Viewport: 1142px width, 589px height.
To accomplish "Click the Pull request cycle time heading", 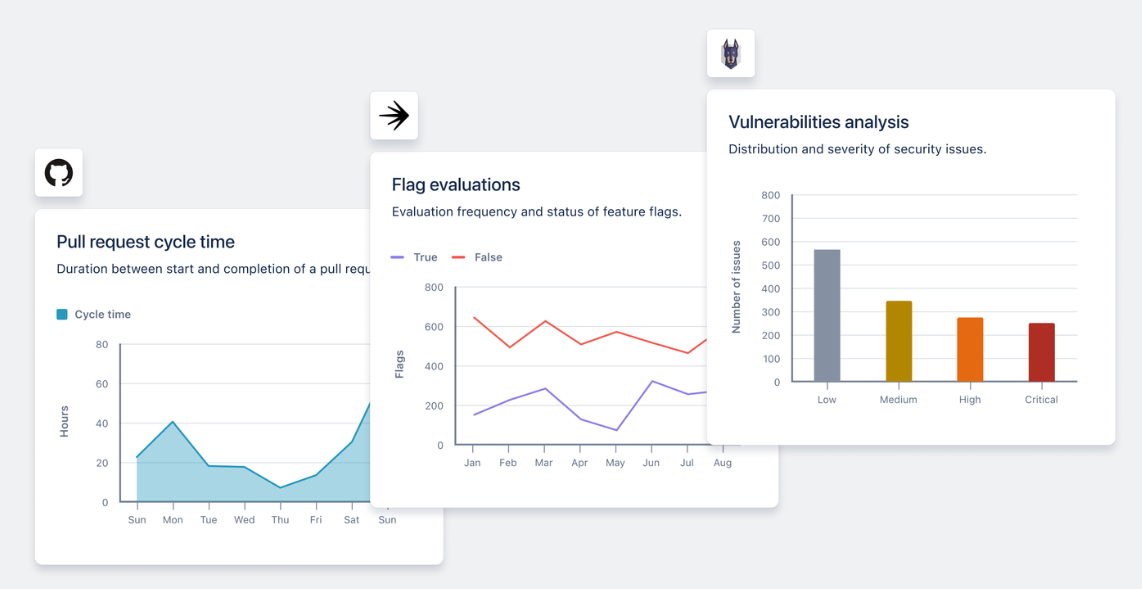I will [145, 241].
